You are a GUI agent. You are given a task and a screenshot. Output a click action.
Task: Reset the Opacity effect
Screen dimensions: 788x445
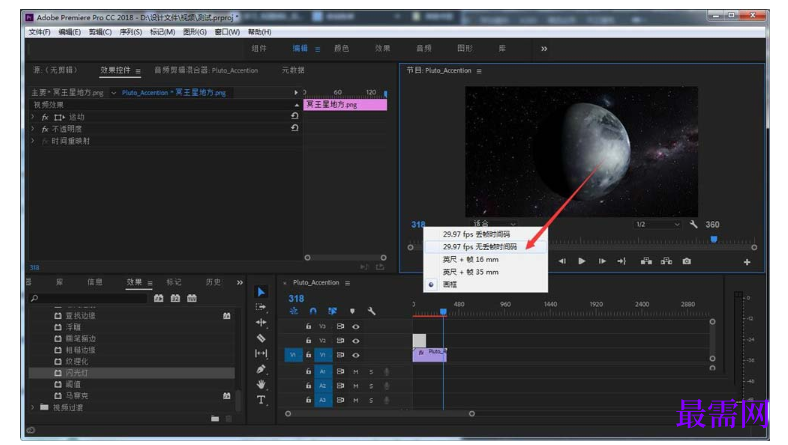[294, 128]
